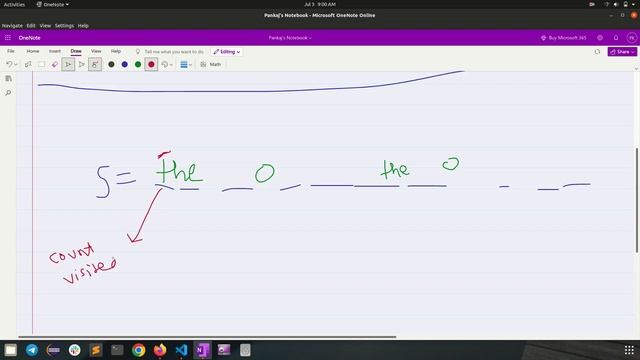This screenshot has width=640, height=360.
Task: Open the Settings window menu
Action: point(64,26)
